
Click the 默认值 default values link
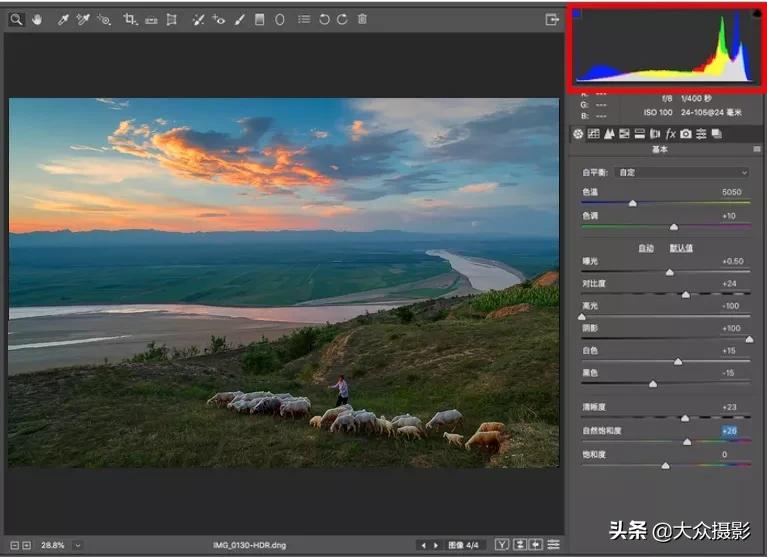681,248
